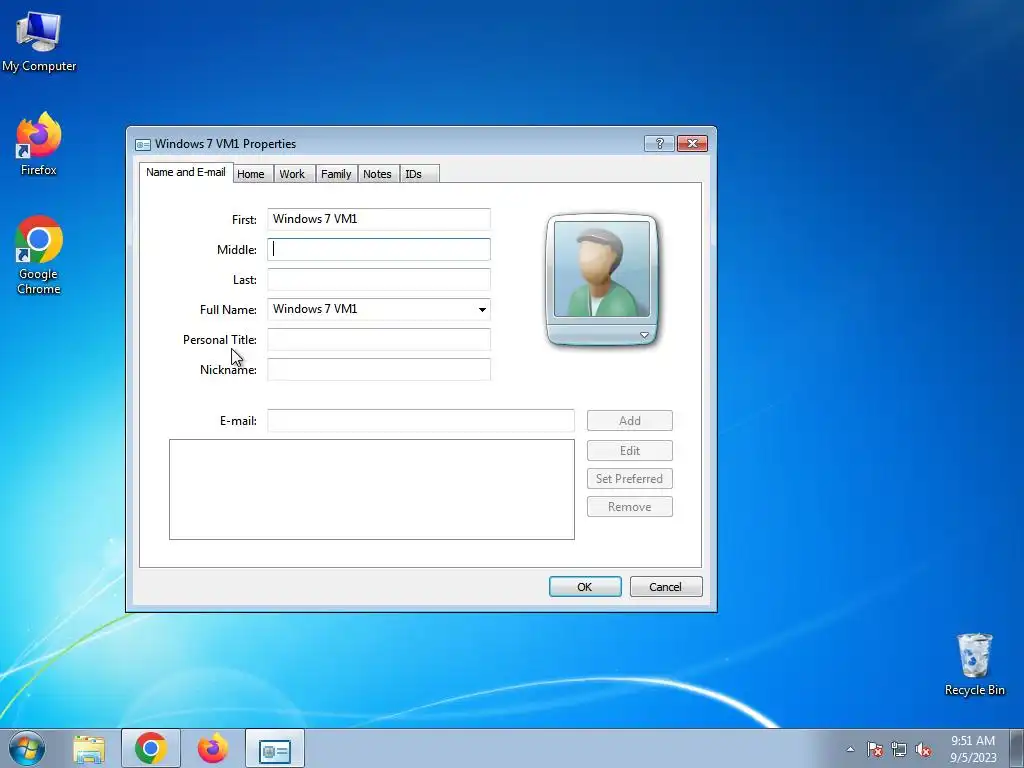This screenshot has height=768, width=1024.
Task: Open the contact picture dropdown arrow
Action: coord(644,335)
